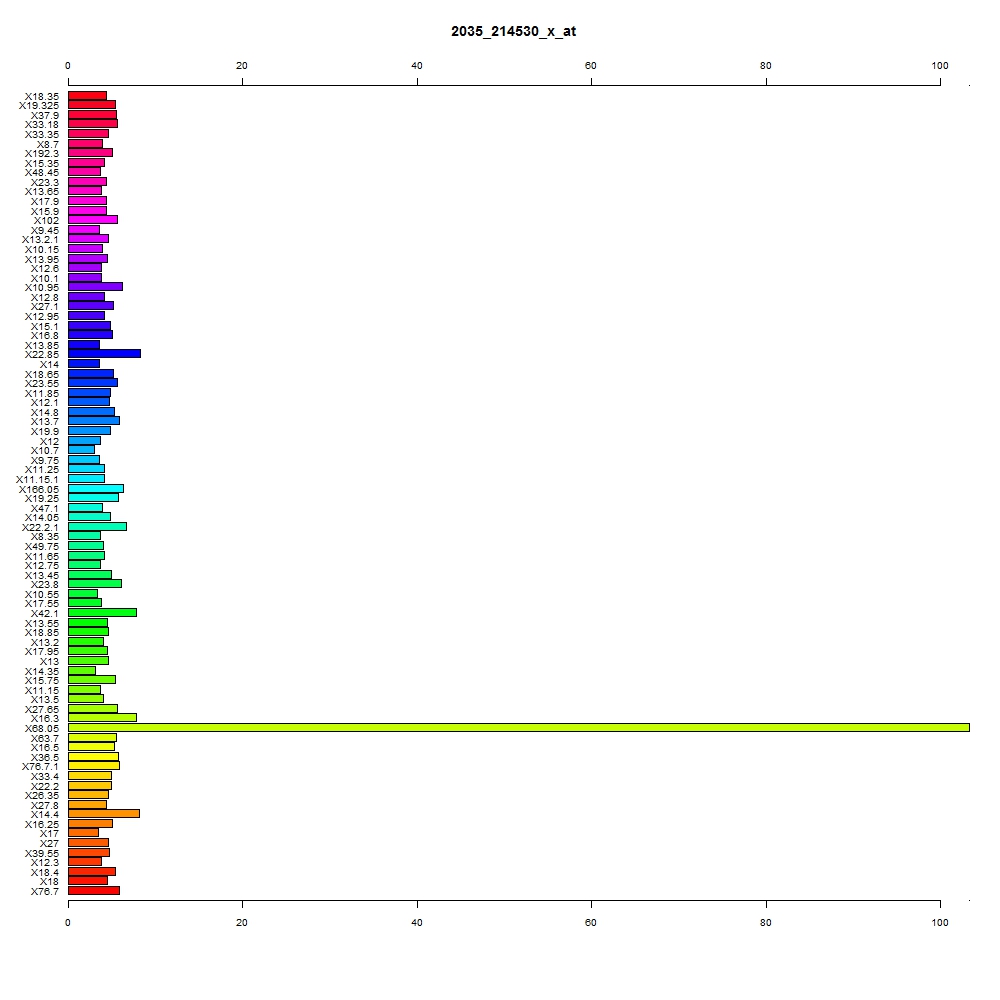
Task: Select the X48.45 label
Action: click(x=41, y=173)
